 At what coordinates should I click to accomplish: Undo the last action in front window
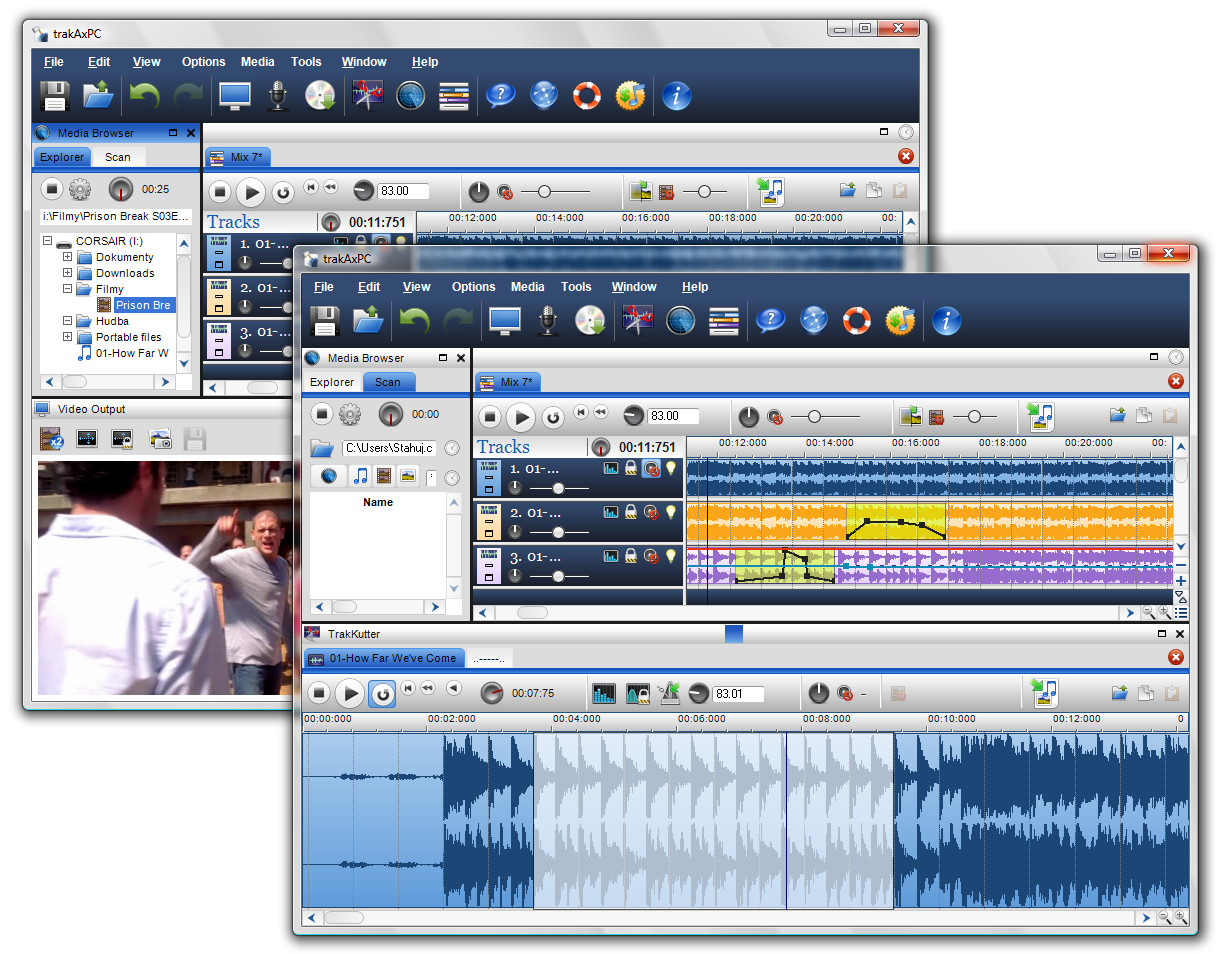tap(414, 321)
